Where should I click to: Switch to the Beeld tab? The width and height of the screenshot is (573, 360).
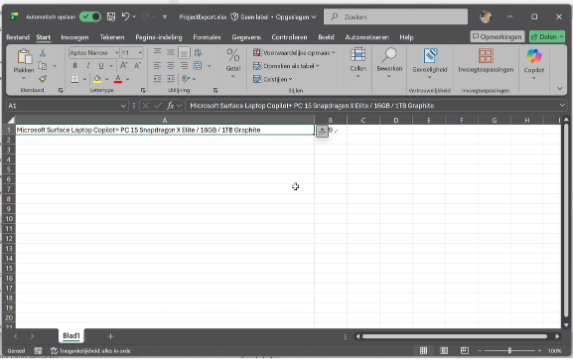[326, 37]
